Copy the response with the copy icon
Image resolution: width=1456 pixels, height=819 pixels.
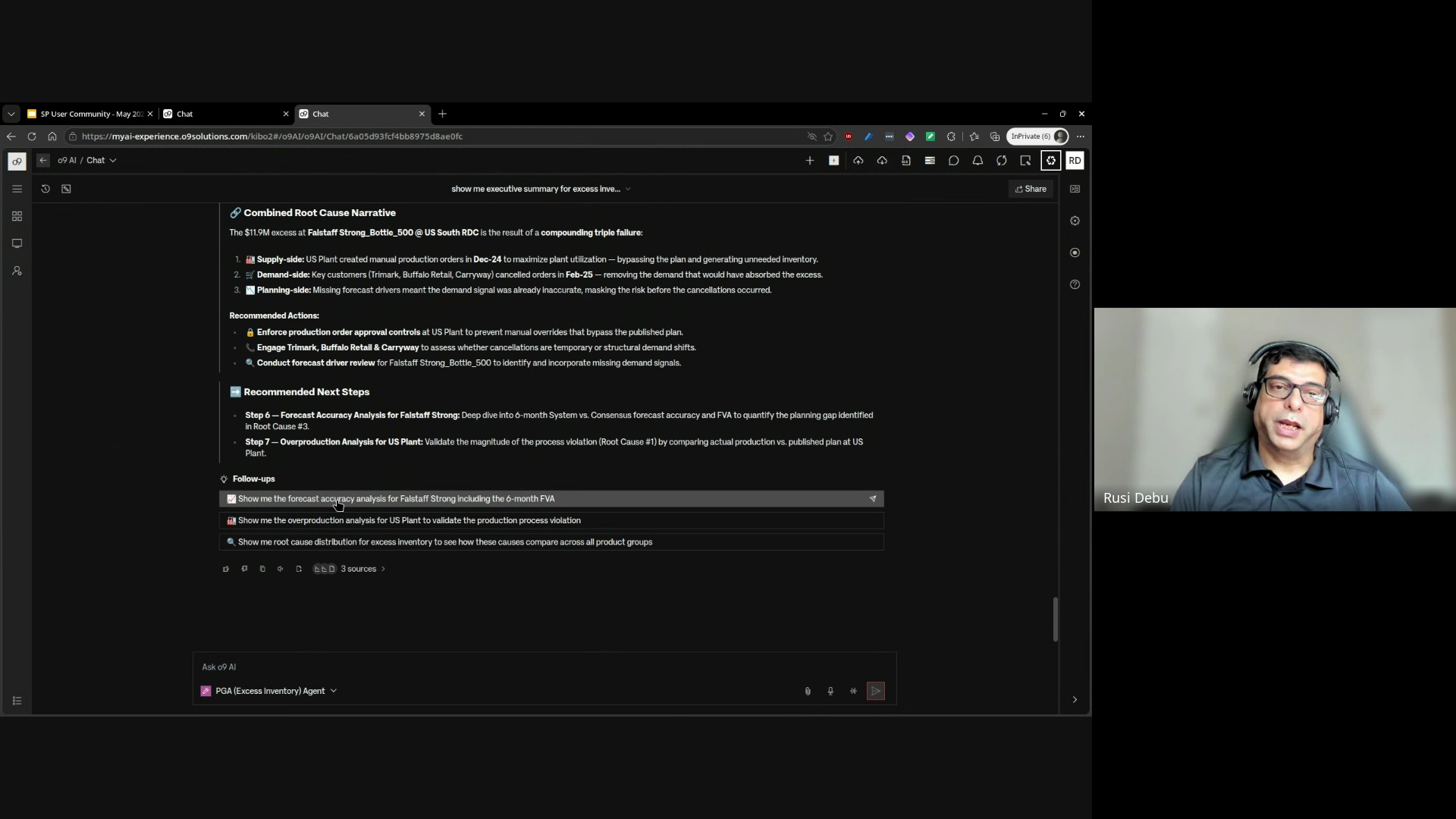click(x=262, y=569)
